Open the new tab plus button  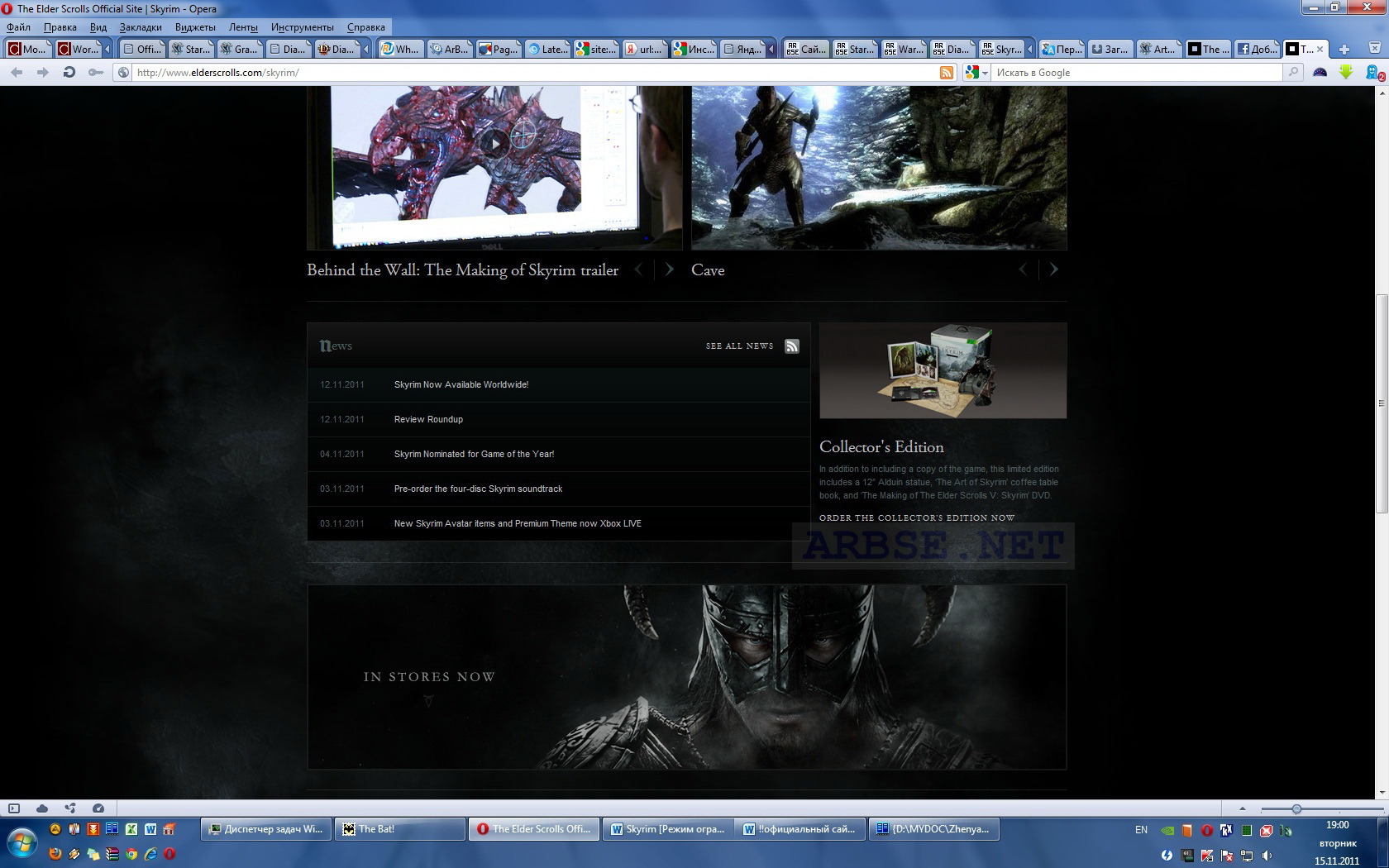(x=1344, y=50)
